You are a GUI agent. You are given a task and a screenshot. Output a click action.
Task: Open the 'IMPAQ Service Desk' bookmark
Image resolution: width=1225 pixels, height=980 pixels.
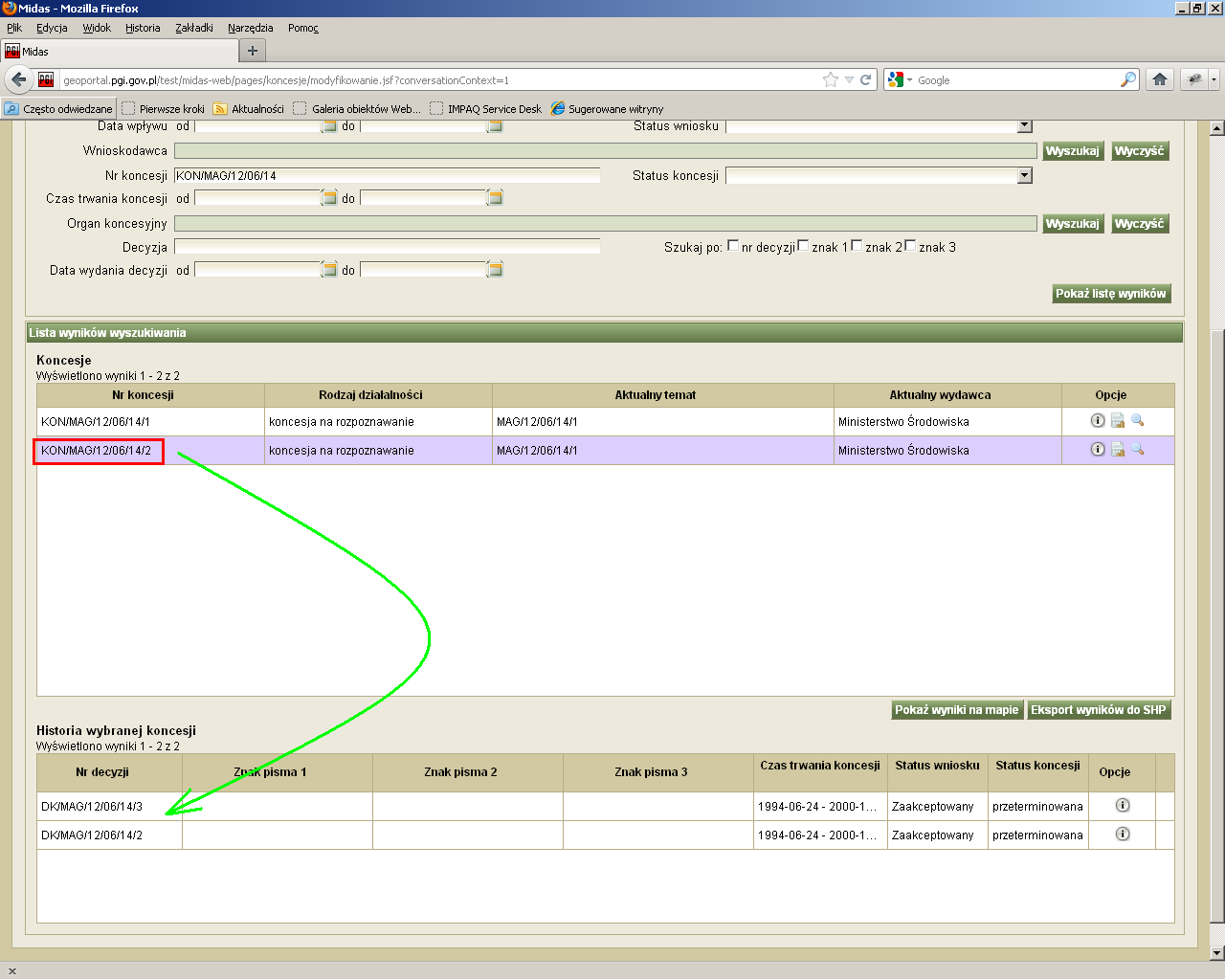pos(485,109)
